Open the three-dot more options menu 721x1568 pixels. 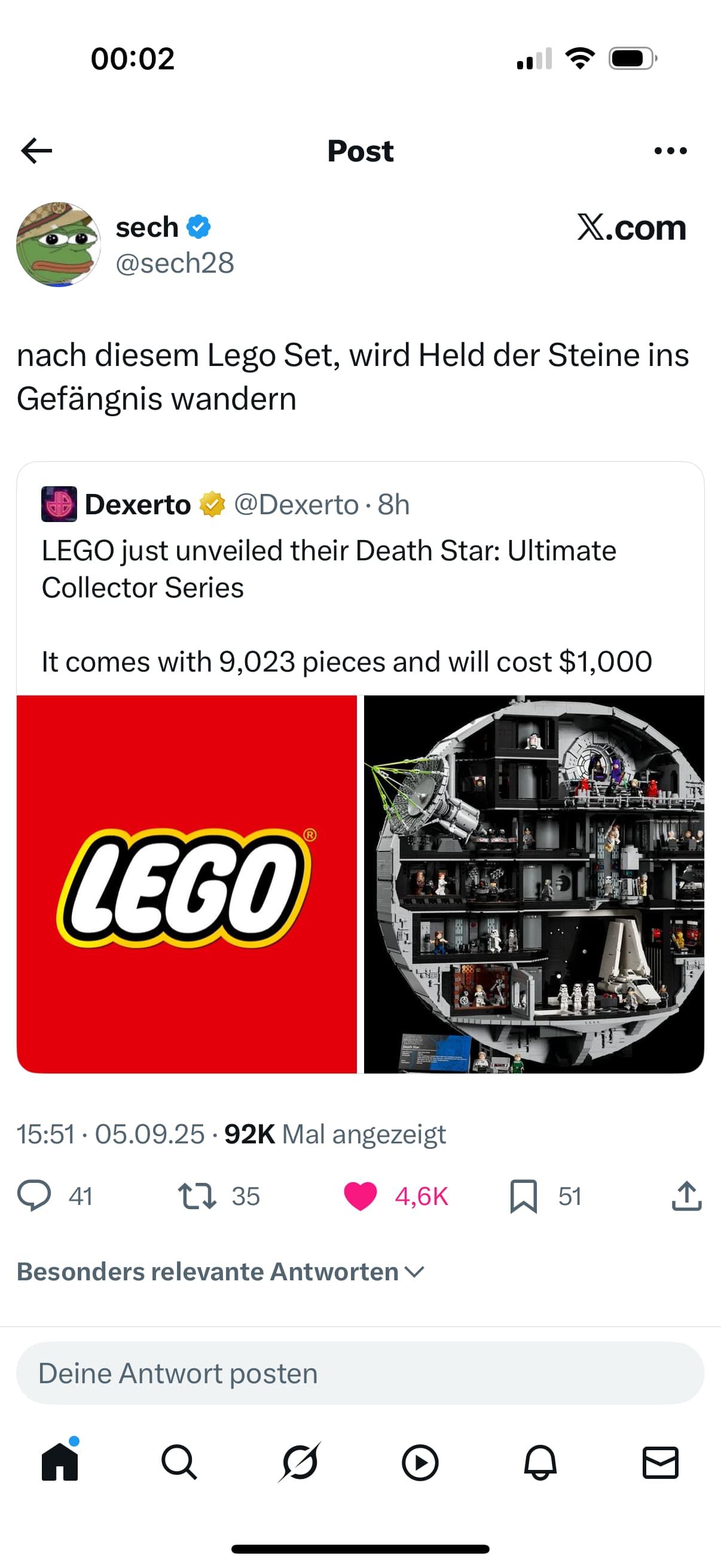point(670,151)
